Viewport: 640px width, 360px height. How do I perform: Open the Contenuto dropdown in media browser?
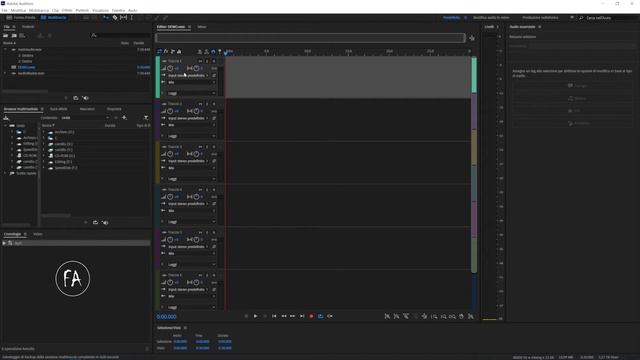point(85,118)
